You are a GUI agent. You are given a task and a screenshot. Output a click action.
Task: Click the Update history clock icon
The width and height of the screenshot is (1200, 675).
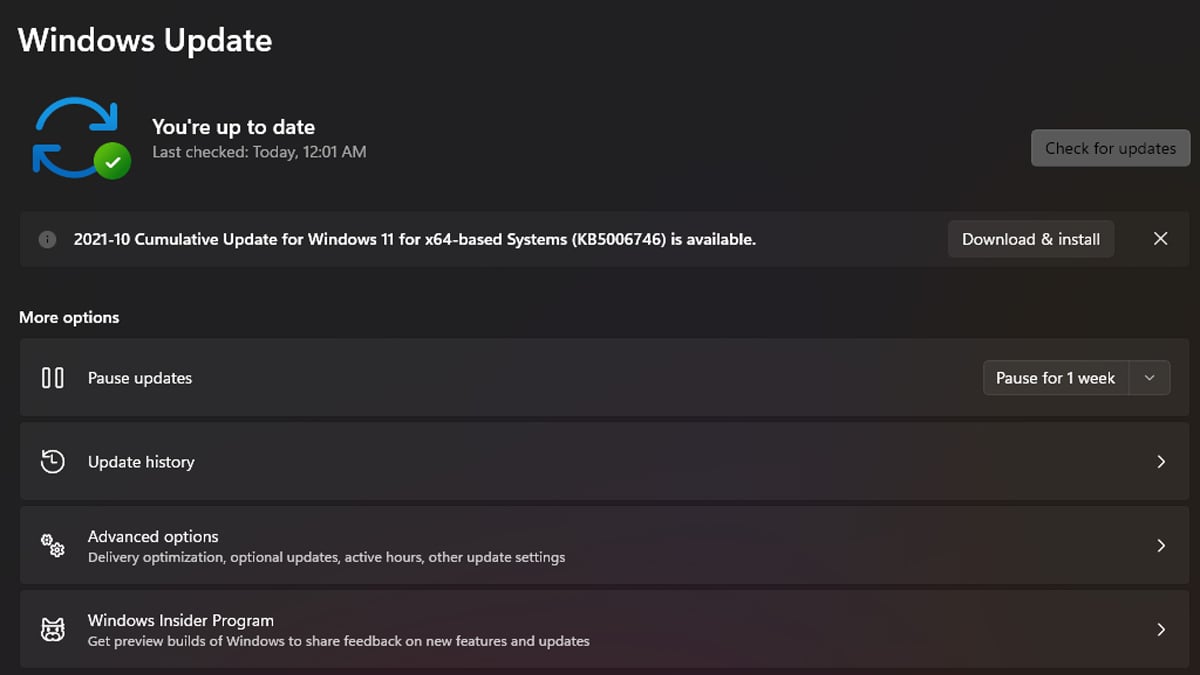pos(53,462)
